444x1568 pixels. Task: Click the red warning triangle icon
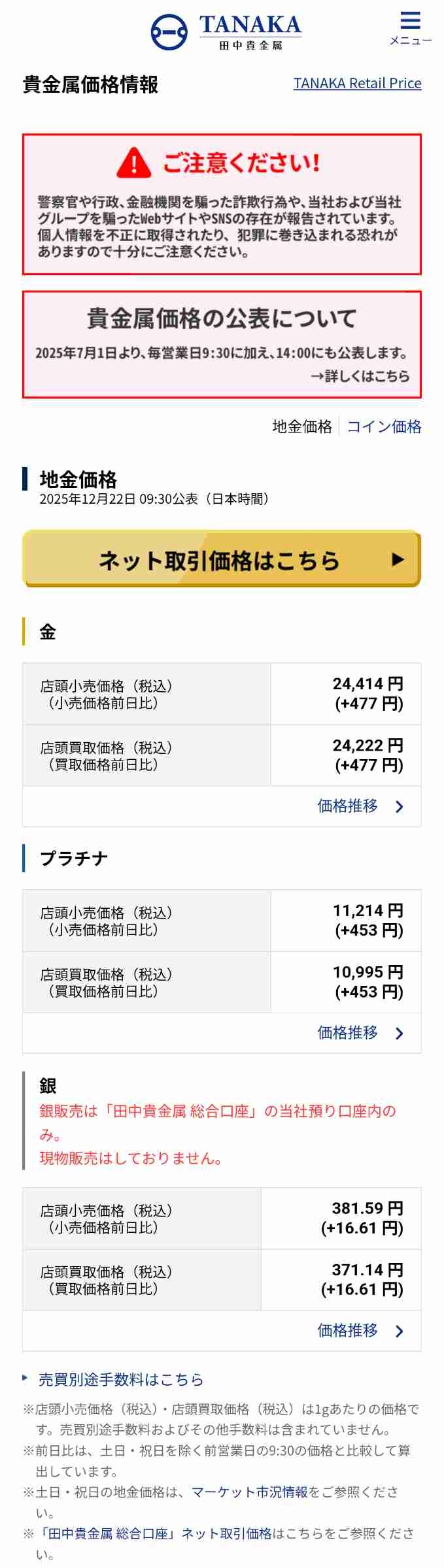coord(134,163)
